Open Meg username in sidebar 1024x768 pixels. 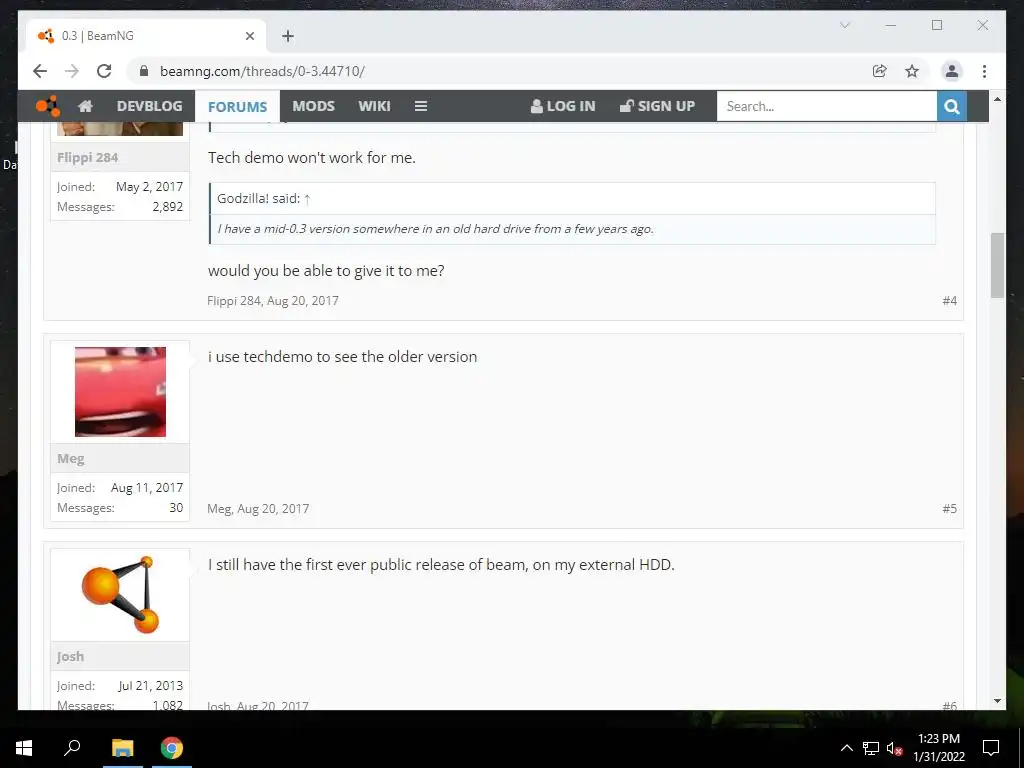(71, 458)
